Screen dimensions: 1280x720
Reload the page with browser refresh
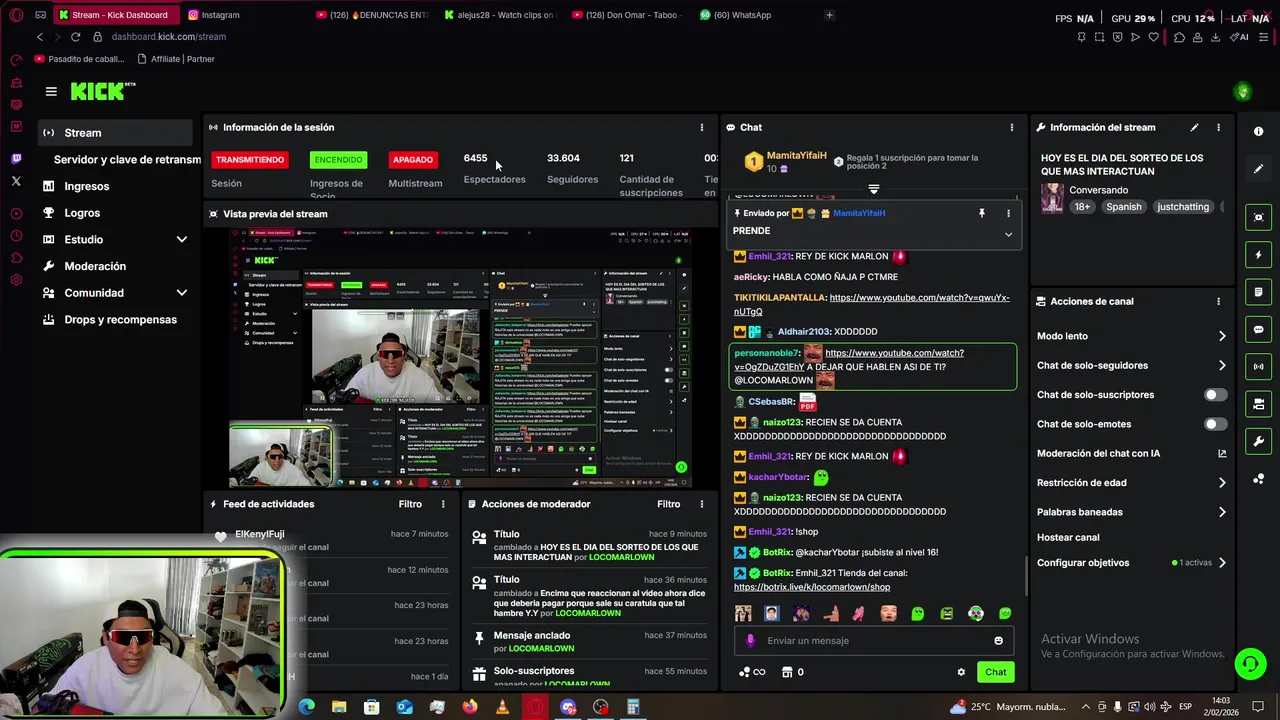click(75, 37)
